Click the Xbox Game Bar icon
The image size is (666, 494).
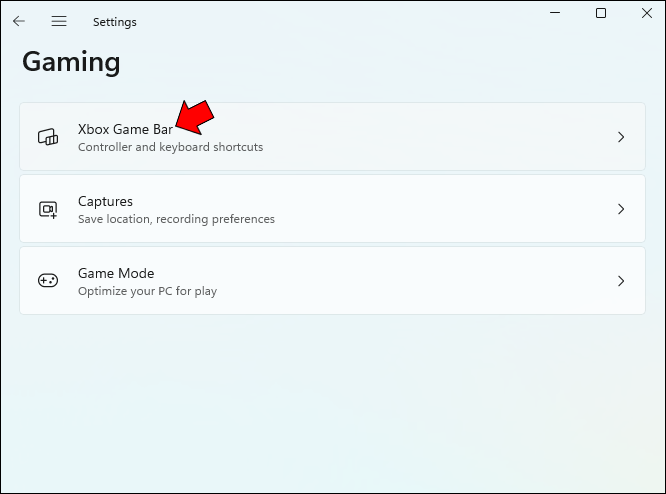pyautogui.click(x=48, y=137)
